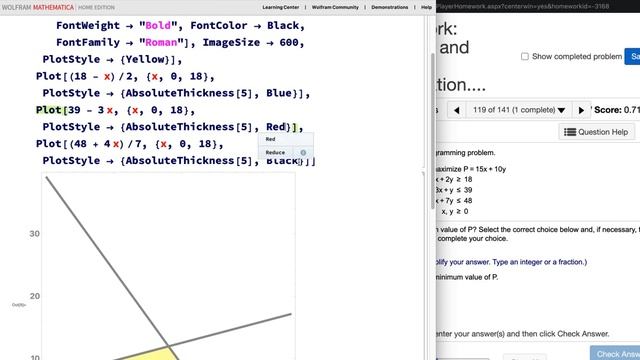The width and height of the screenshot is (640, 360).
Task: Click the code line 'Plot[39 - 3x, {x, 0, 18},'
Action: (115, 110)
